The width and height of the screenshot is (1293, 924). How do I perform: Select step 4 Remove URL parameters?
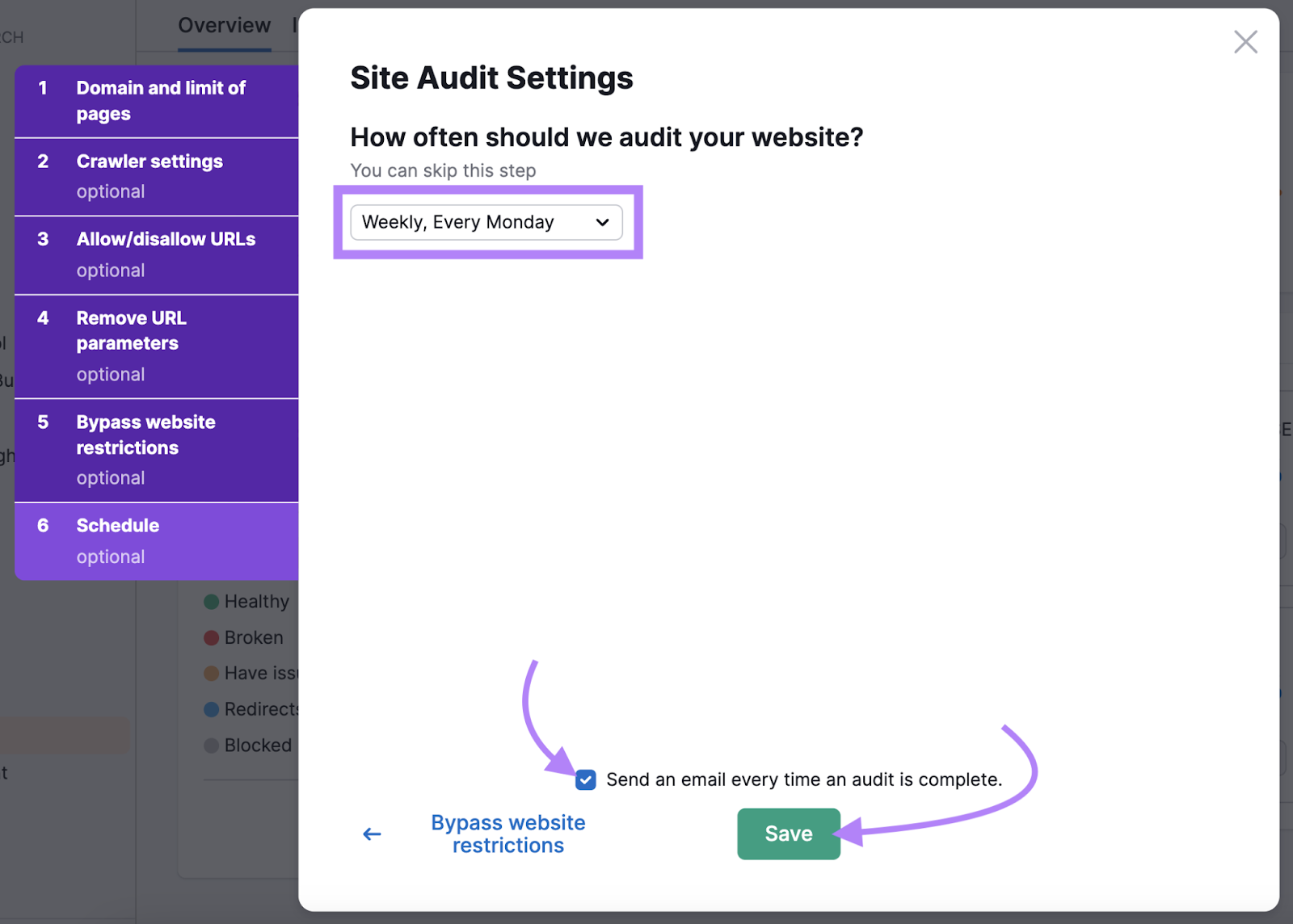130,345
